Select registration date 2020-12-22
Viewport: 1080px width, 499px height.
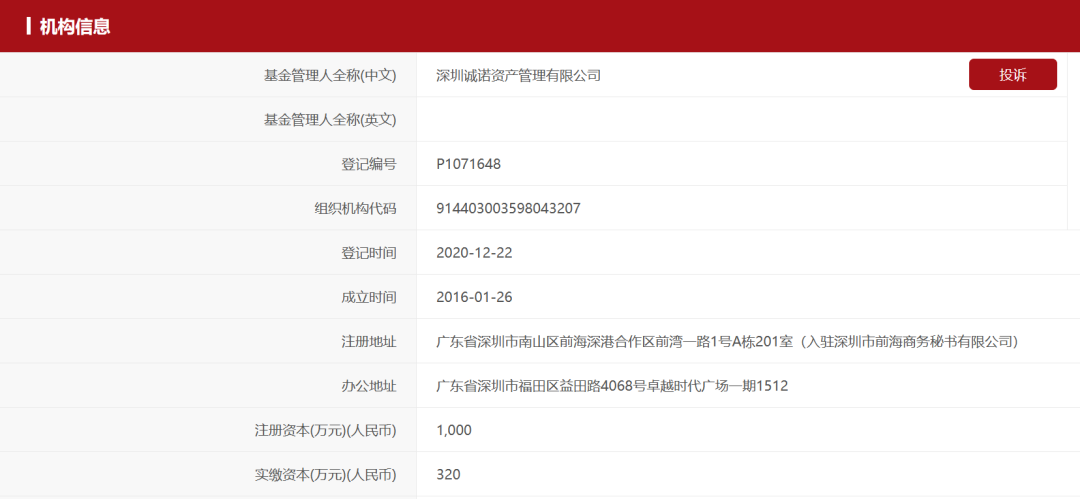click(x=475, y=253)
